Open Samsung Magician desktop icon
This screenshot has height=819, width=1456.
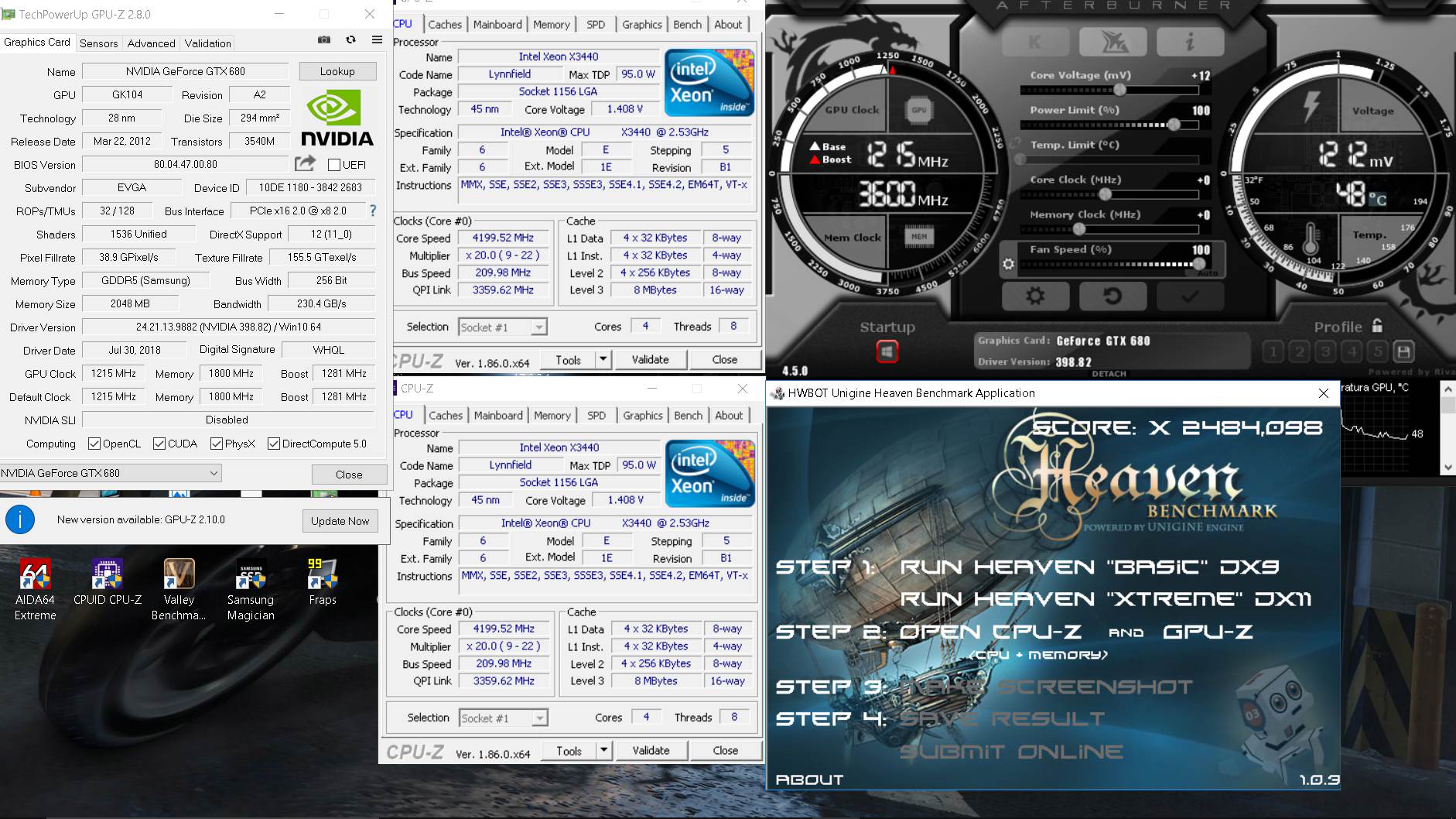pyautogui.click(x=251, y=589)
